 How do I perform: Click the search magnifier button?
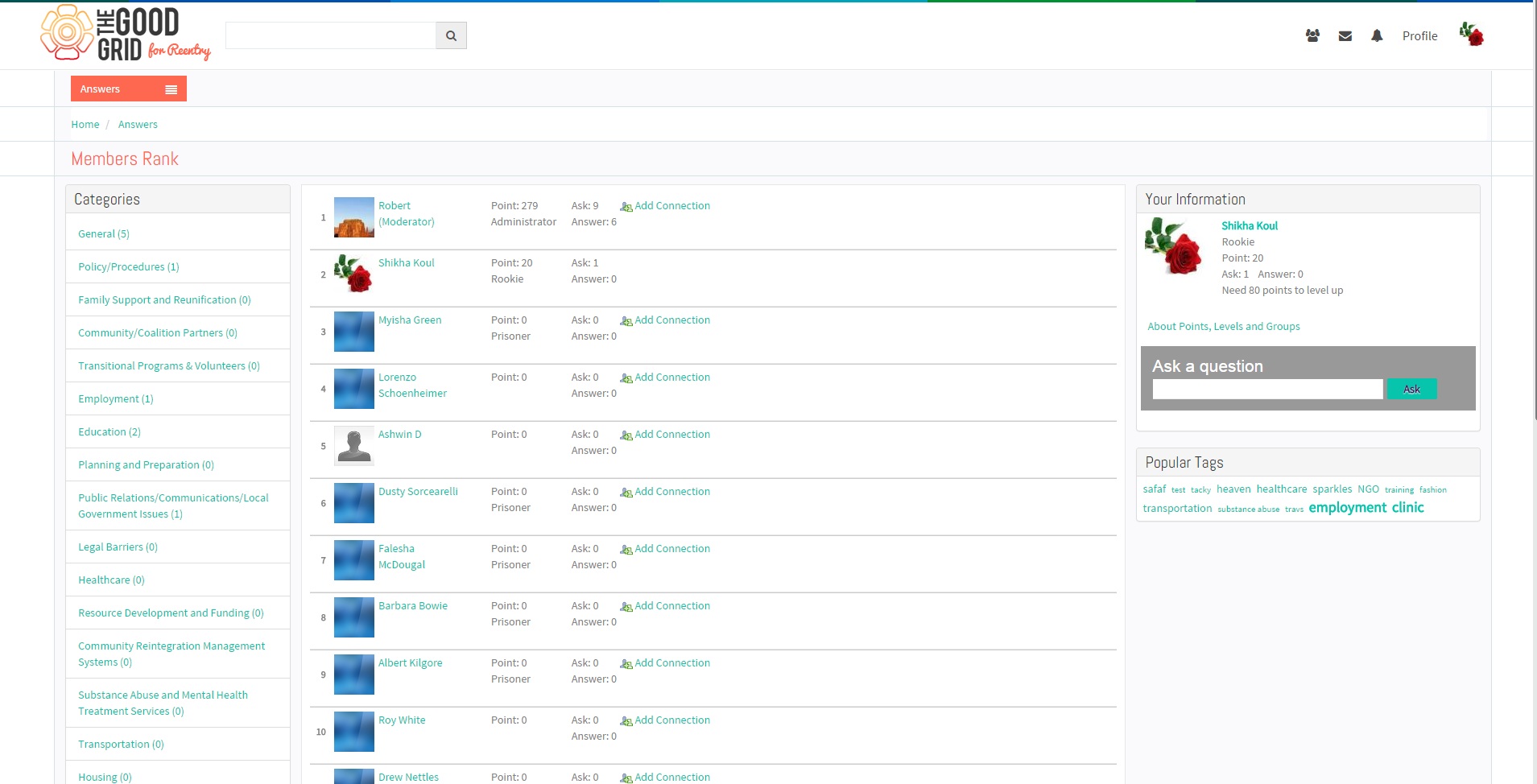[x=451, y=35]
